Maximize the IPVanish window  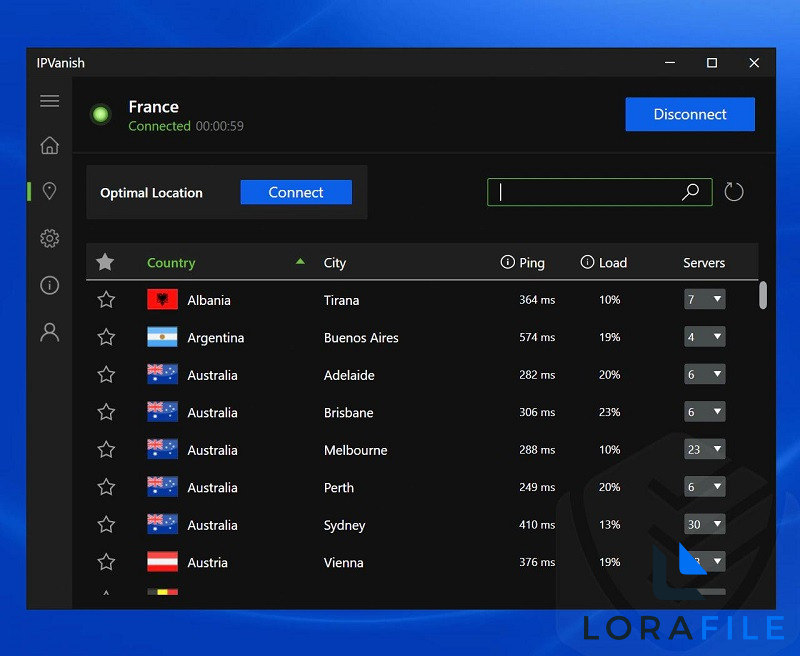pos(712,63)
